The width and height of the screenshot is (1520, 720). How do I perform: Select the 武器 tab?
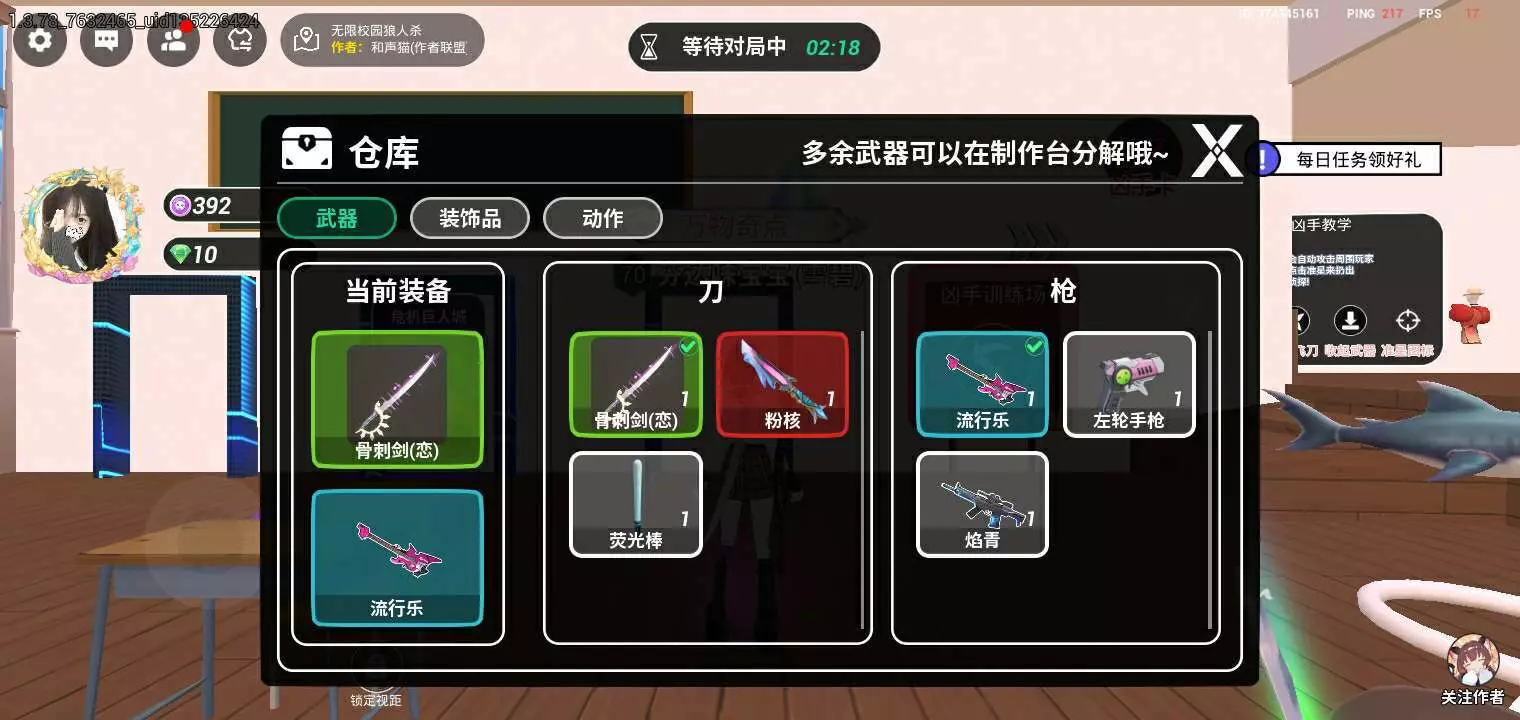[x=337, y=218]
